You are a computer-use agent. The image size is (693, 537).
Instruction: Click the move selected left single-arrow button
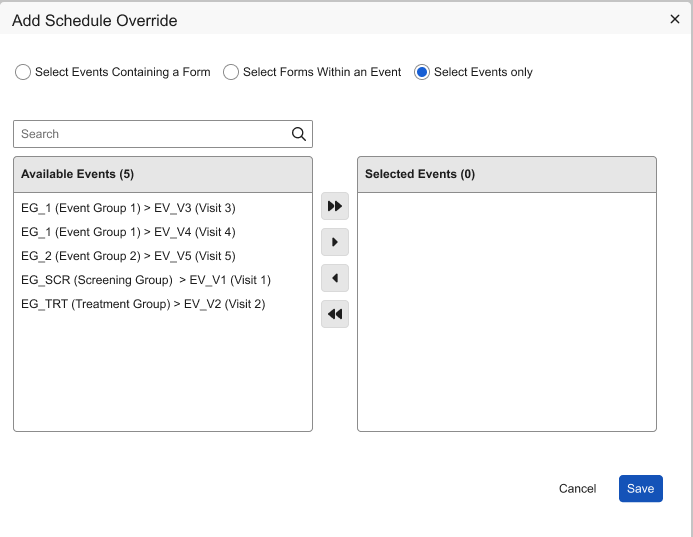point(335,278)
